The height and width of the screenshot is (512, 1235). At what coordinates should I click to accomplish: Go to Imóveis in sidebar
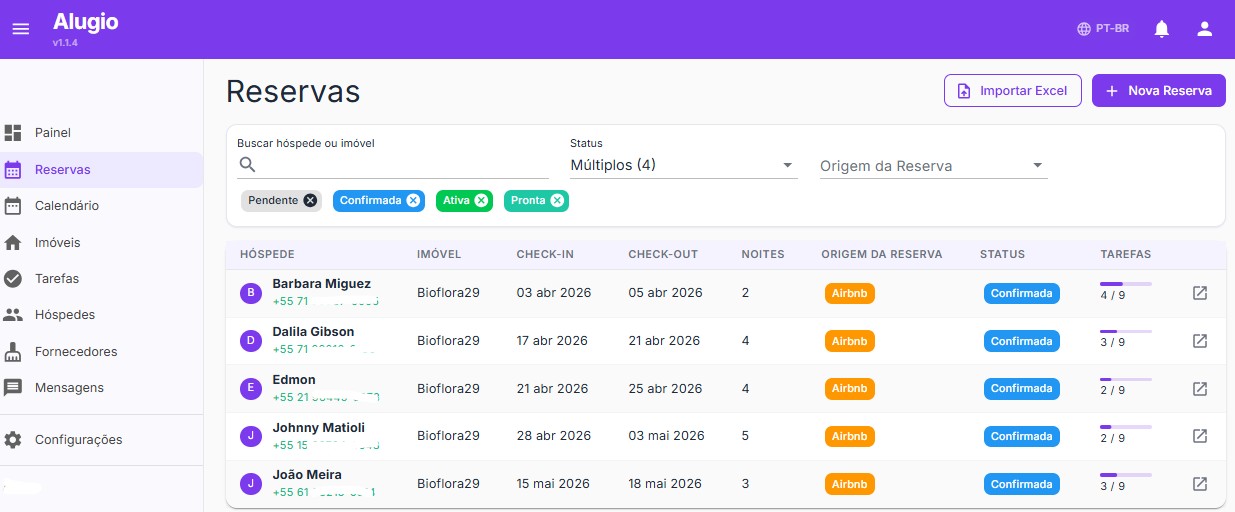coord(102,243)
